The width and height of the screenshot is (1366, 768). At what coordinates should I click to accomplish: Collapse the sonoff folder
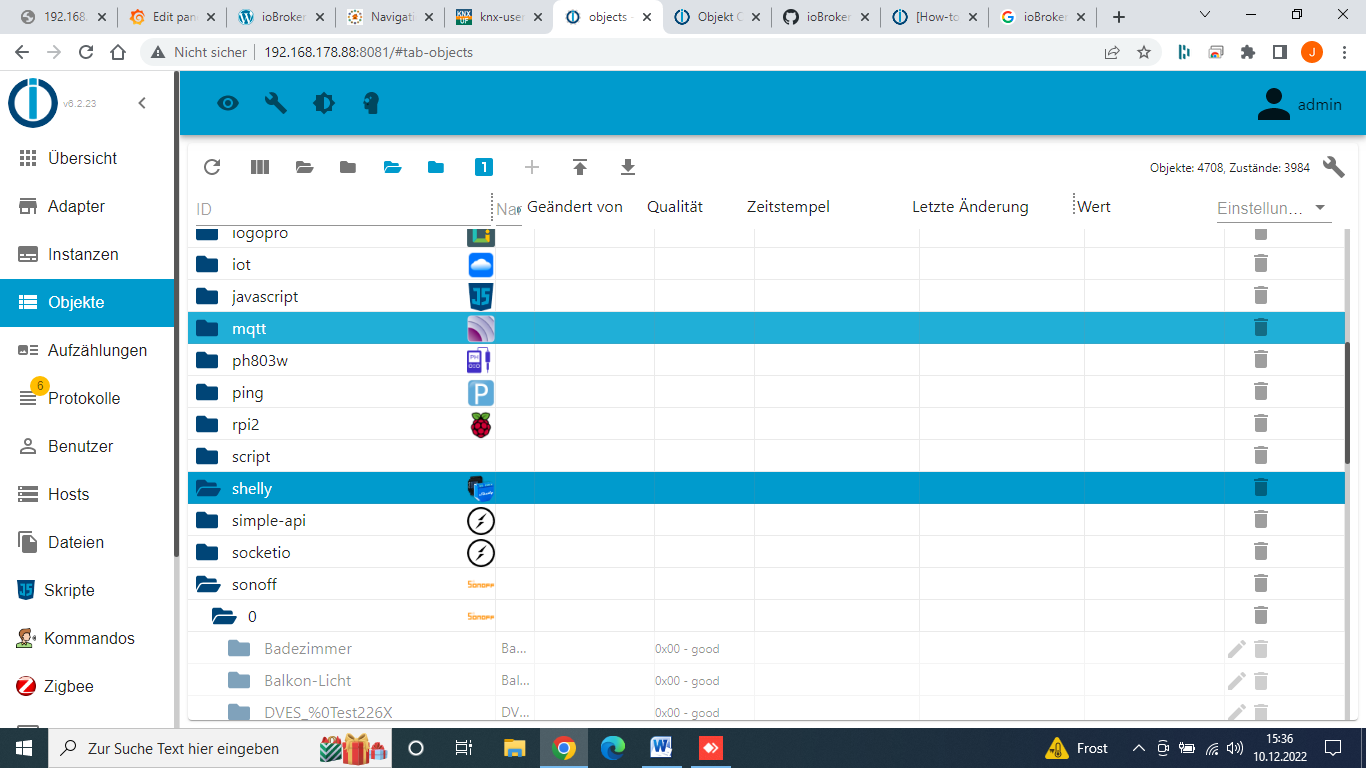pyautogui.click(x=207, y=584)
